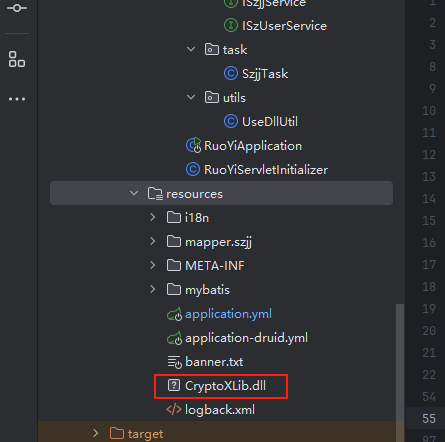Click the application-druid.yml Spring icon

coord(174,338)
